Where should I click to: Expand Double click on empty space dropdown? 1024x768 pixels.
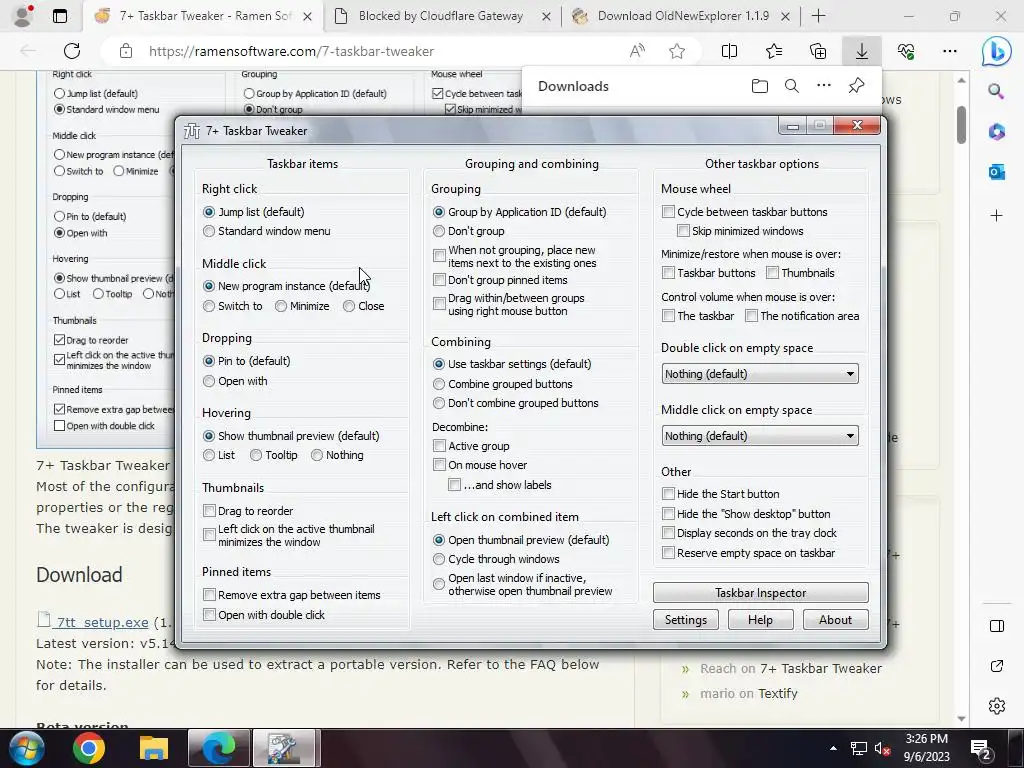[760, 374]
